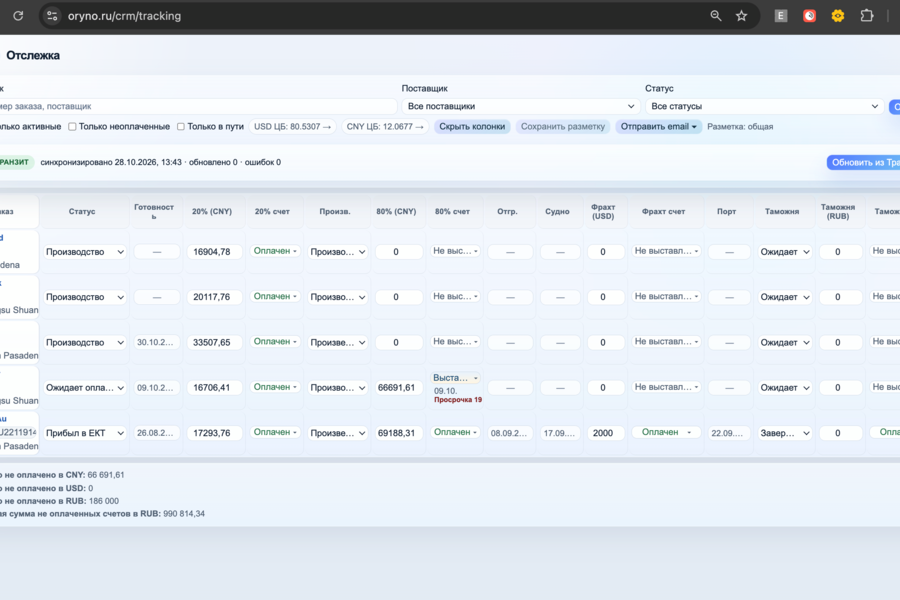Image resolution: width=900 pixels, height=600 pixels.
Task: Toggle the Только неоплаченные checkbox
Action: 72,126
